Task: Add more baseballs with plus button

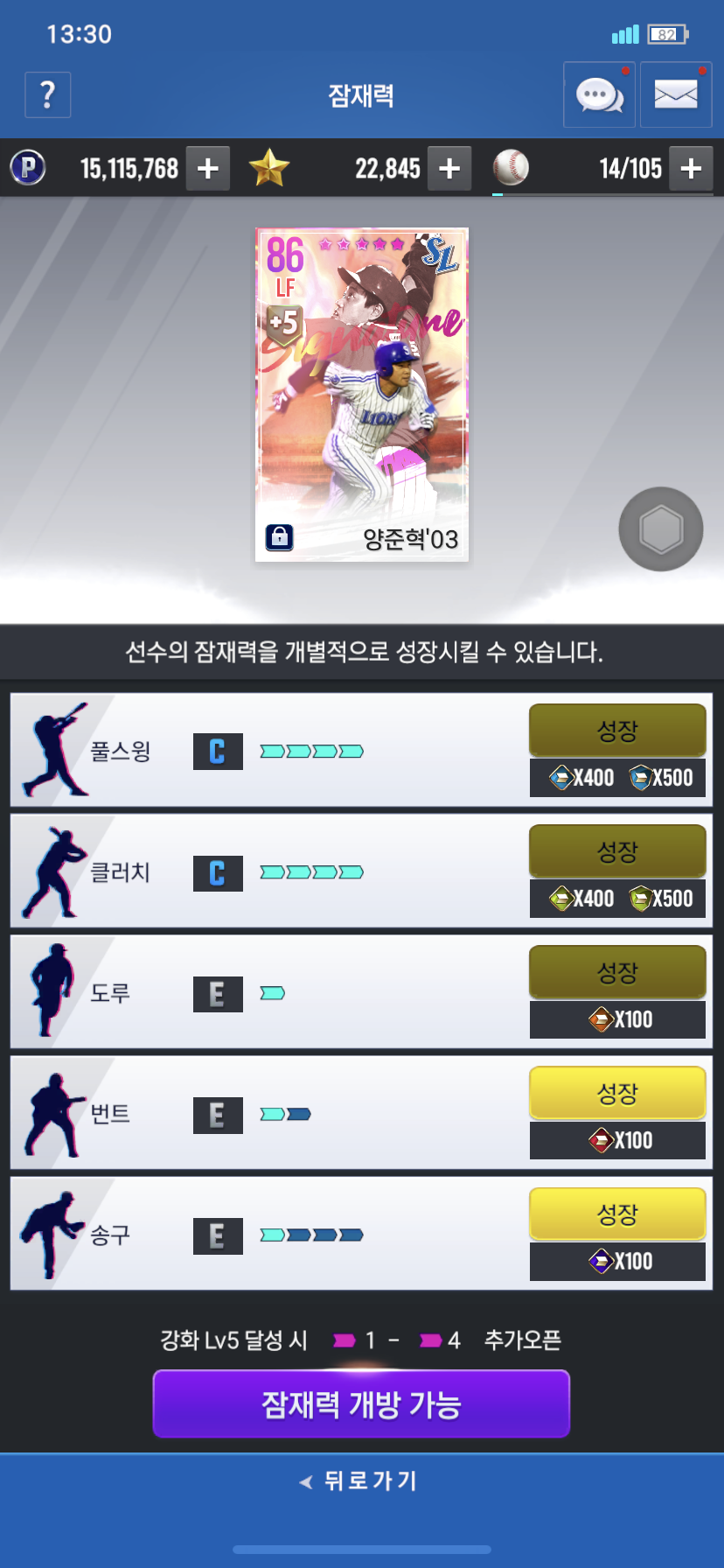Action: (692, 168)
